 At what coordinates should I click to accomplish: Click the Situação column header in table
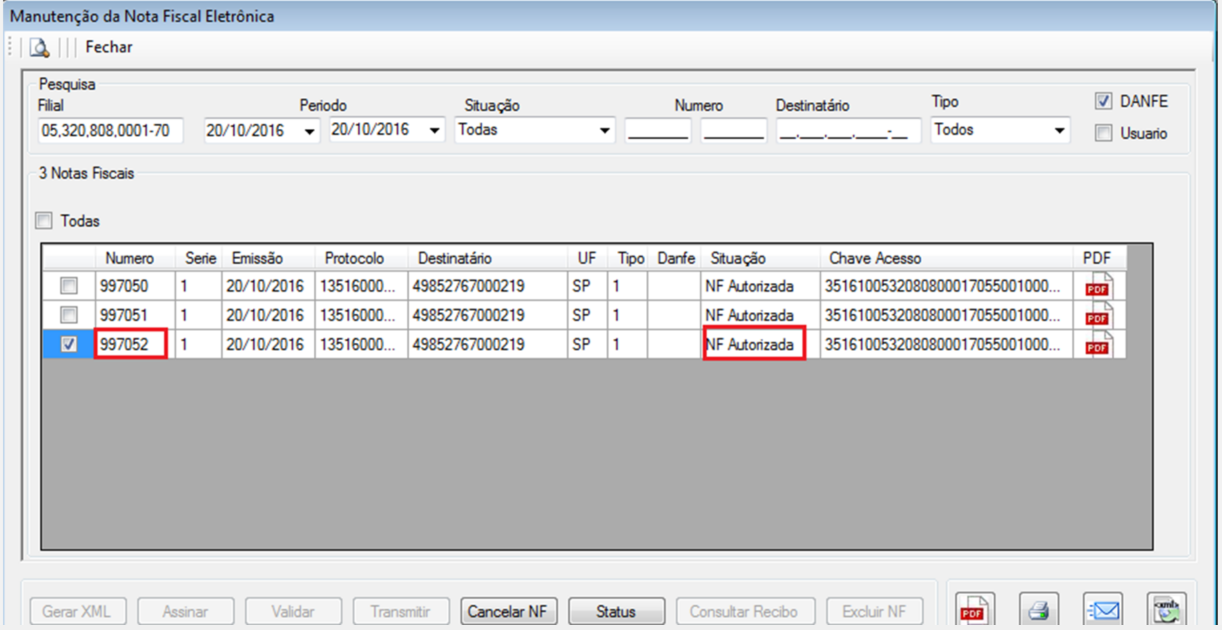760,258
